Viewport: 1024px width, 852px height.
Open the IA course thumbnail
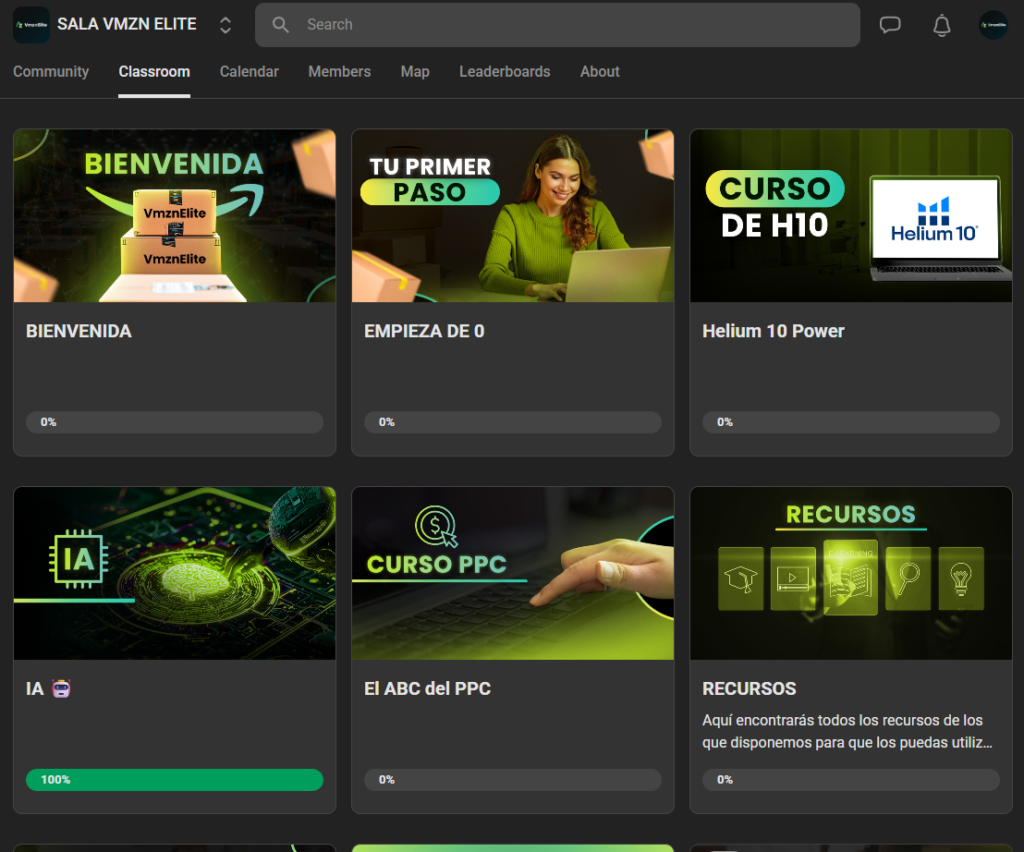coord(174,573)
